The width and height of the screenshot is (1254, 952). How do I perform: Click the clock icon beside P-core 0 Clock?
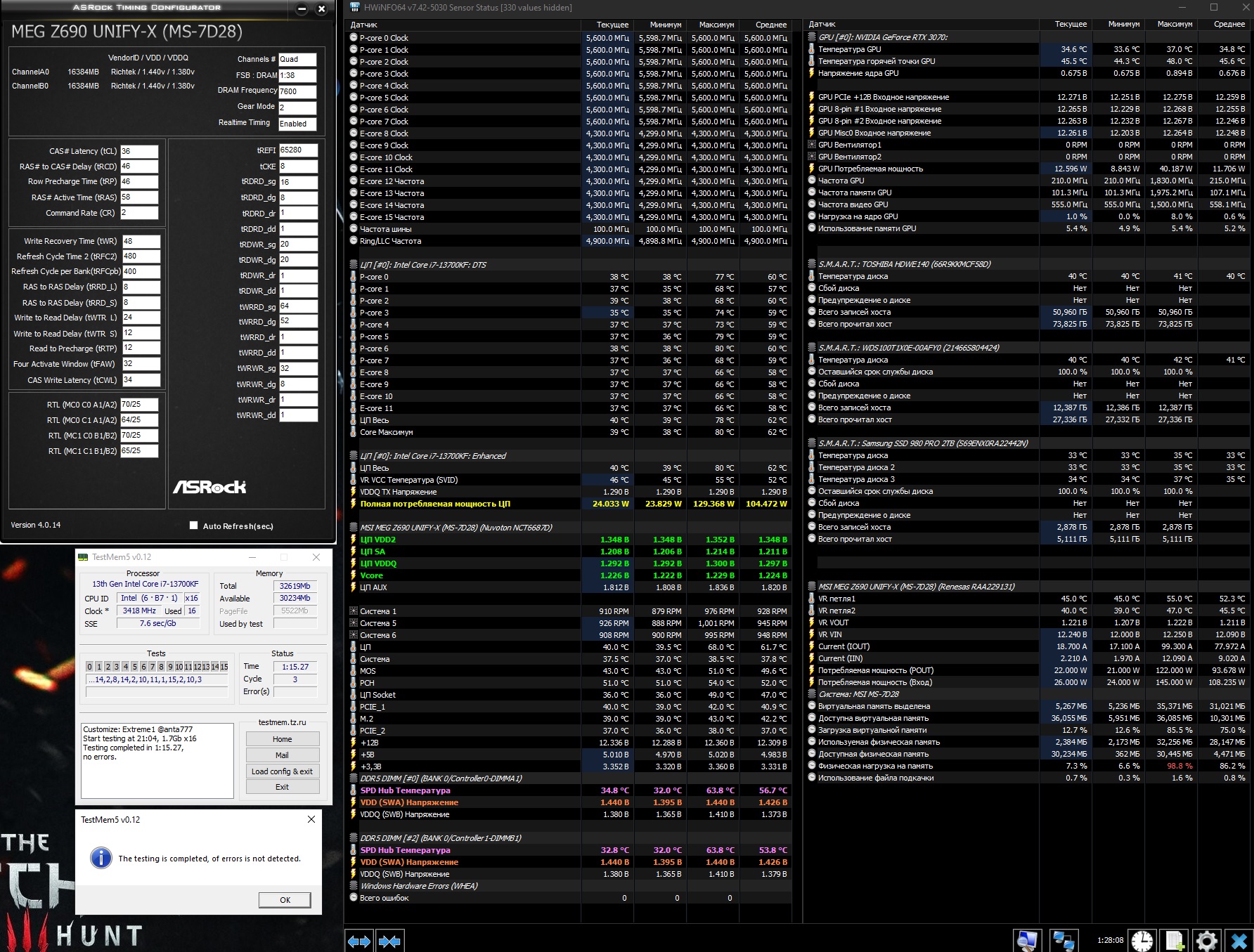pos(354,38)
